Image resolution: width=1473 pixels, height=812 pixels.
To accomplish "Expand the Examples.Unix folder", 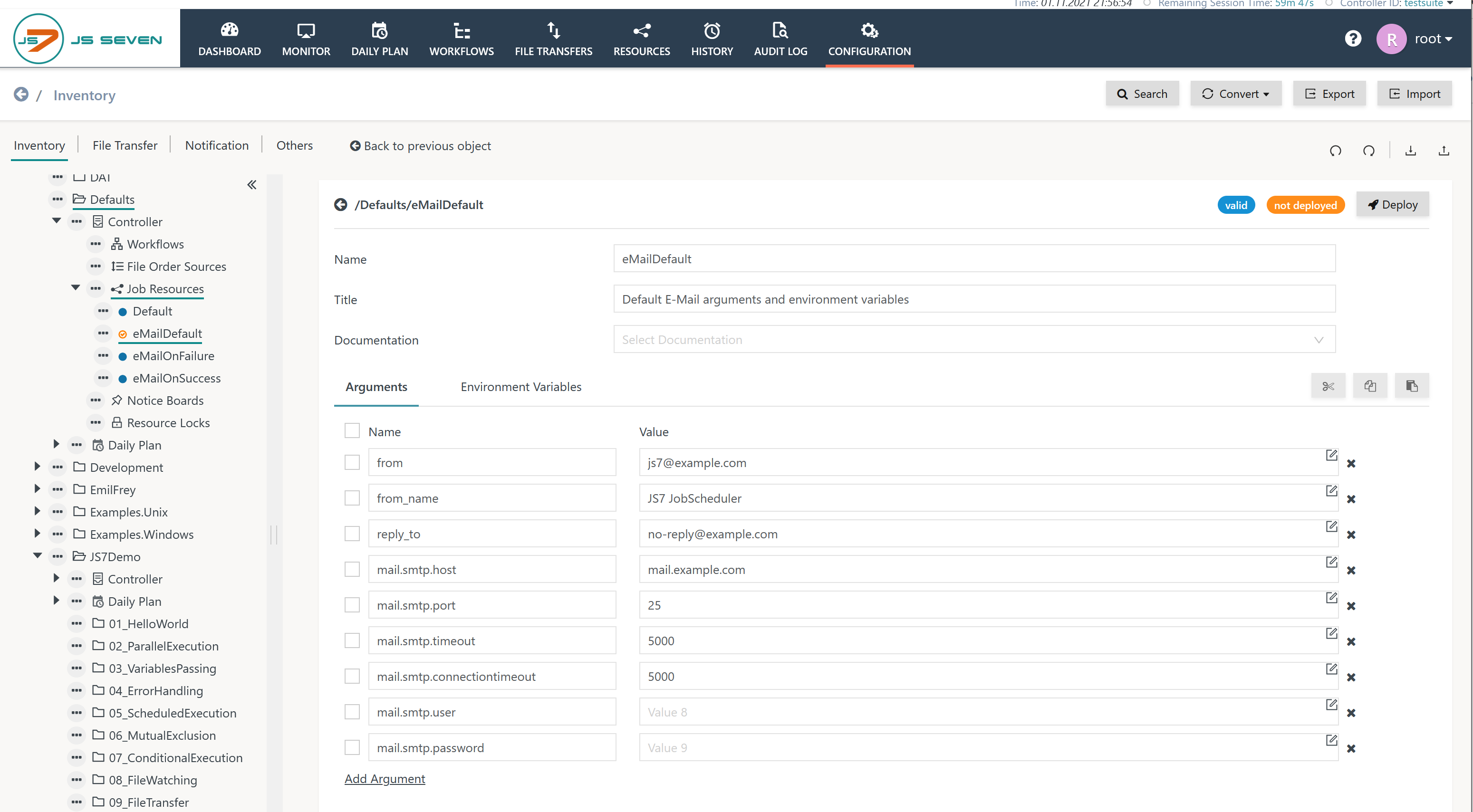I will click(37, 511).
